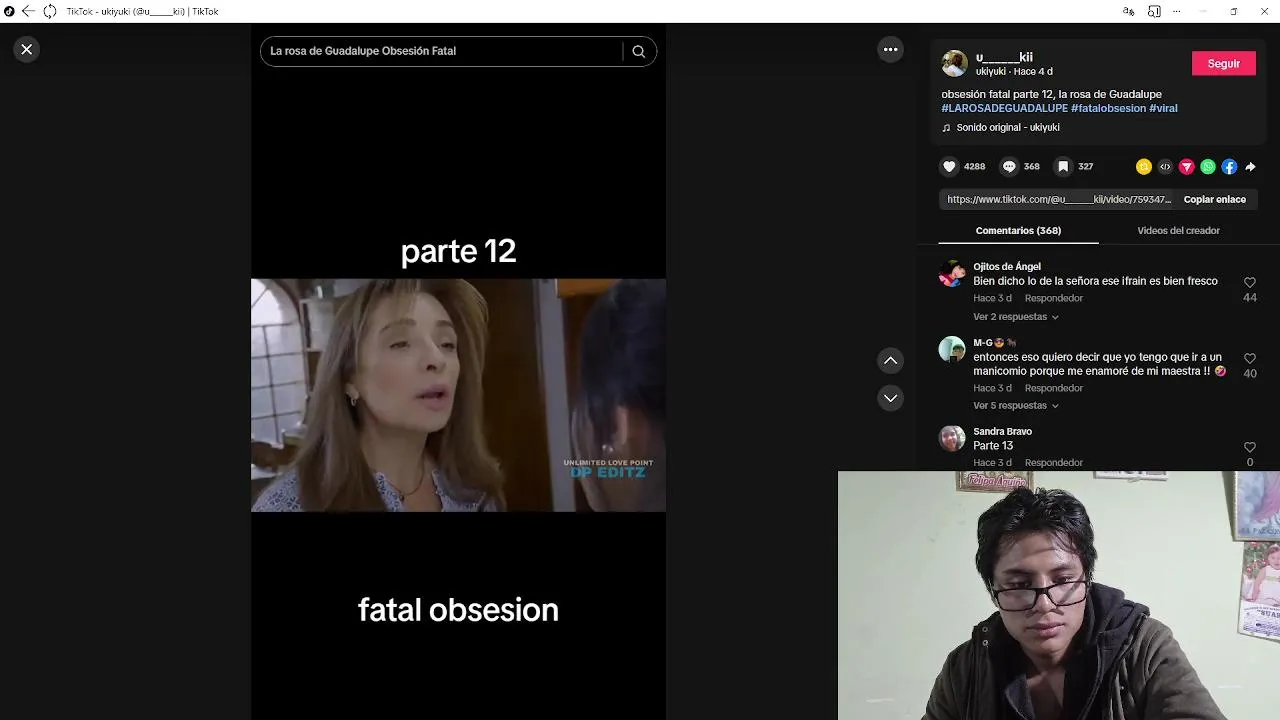Reply to Sandra Bravo via Respondedor

1053,463
